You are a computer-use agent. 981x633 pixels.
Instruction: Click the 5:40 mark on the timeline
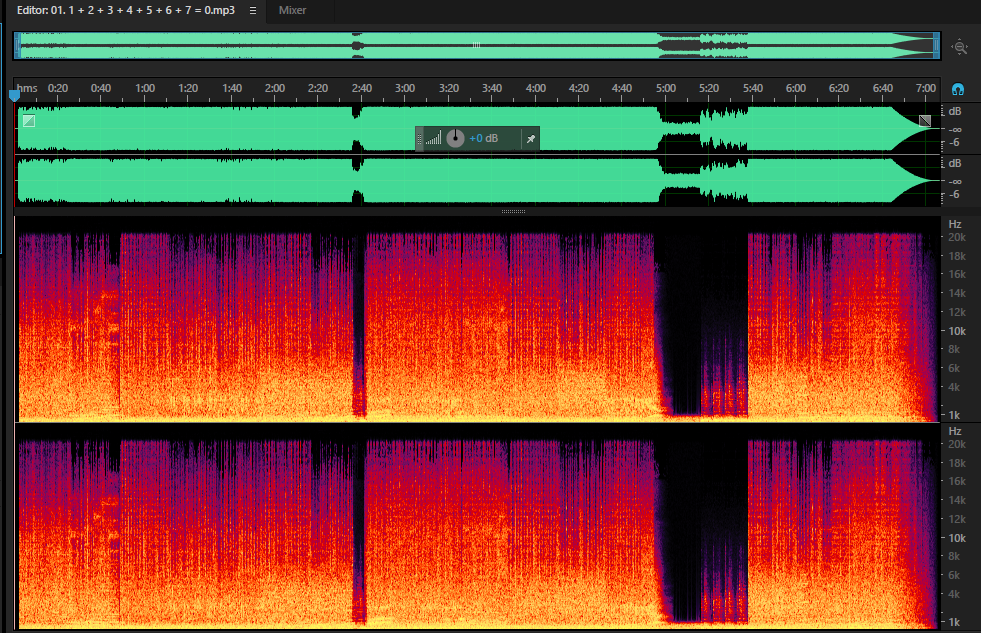click(753, 88)
